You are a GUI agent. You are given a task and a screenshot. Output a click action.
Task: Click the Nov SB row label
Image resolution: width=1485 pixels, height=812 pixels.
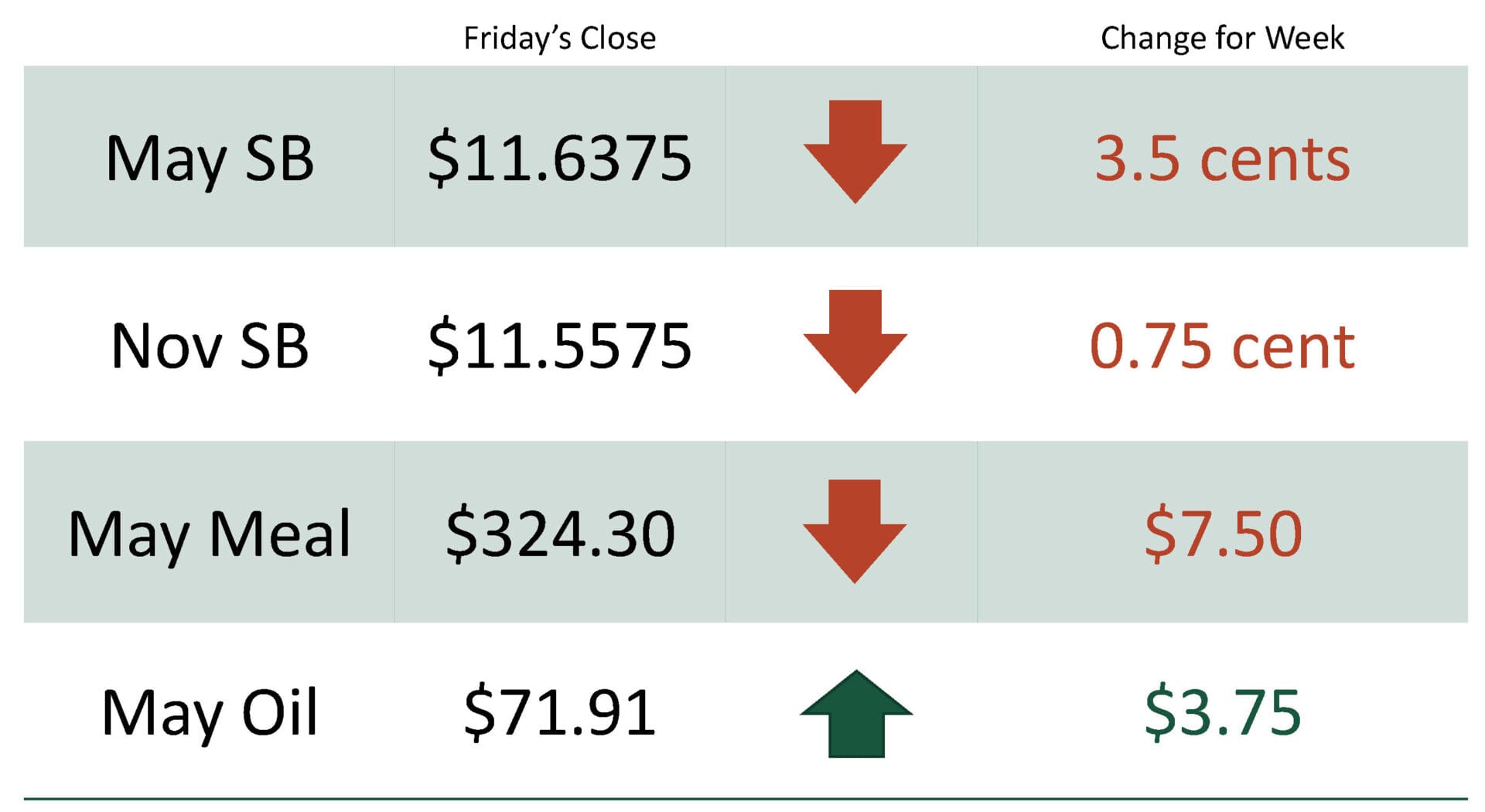coord(210,346)
